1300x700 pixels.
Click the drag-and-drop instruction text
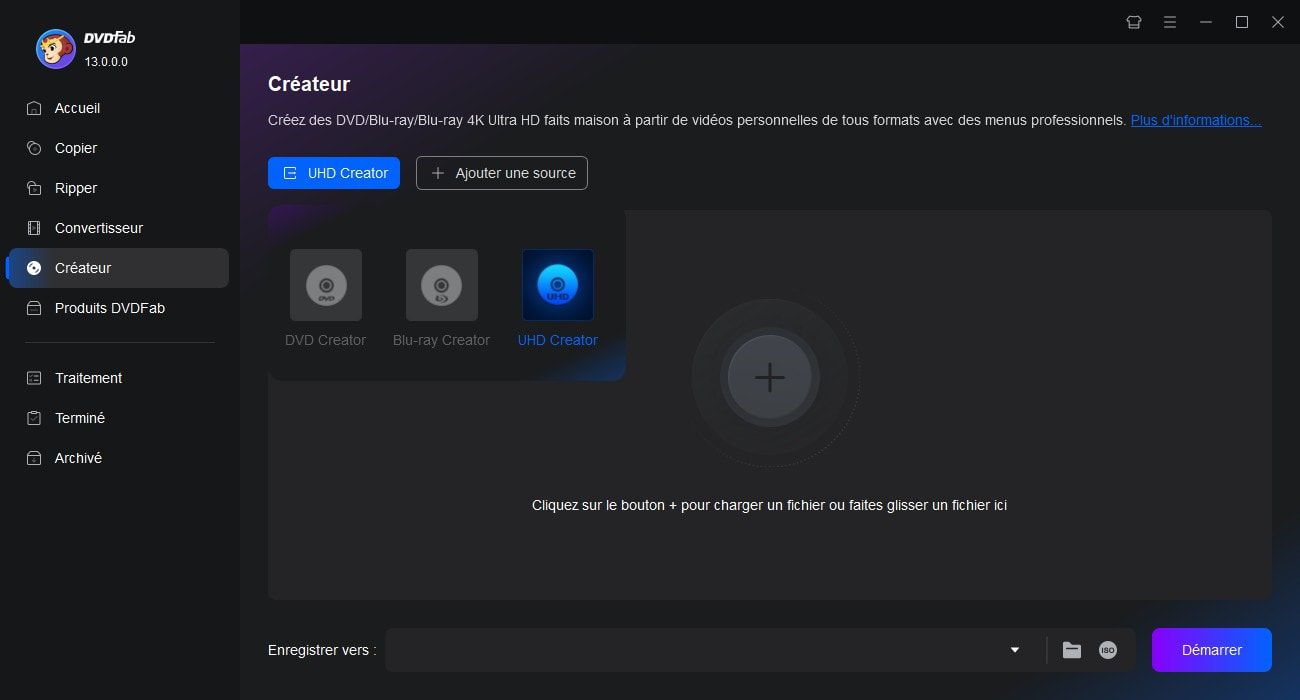769,505
